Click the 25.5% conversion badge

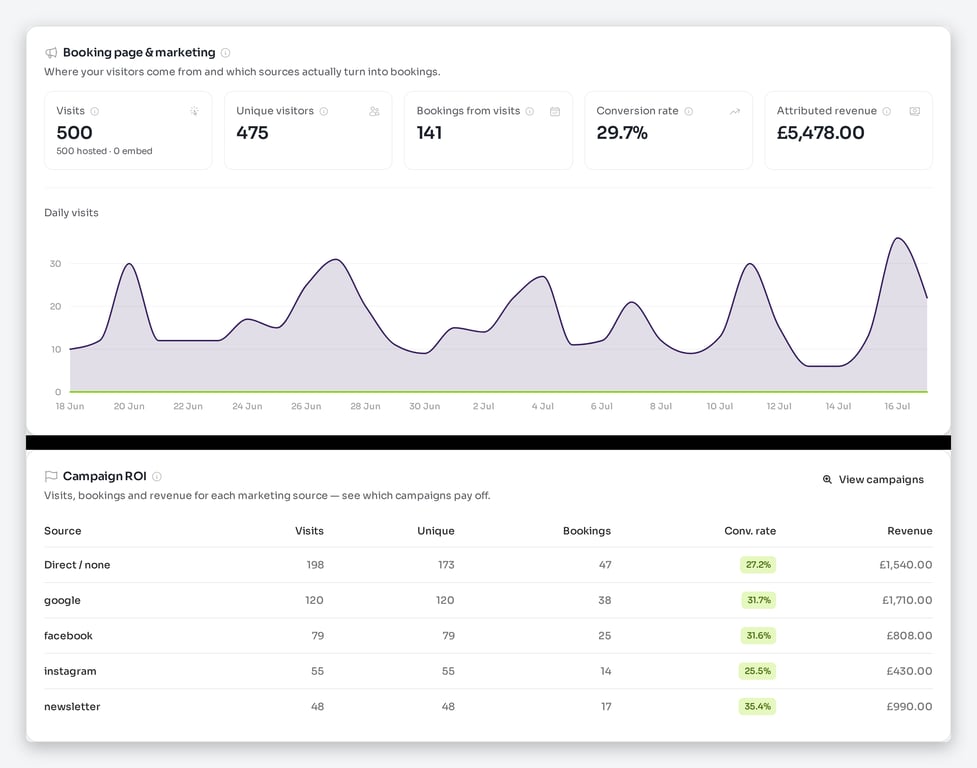[758, 671]
